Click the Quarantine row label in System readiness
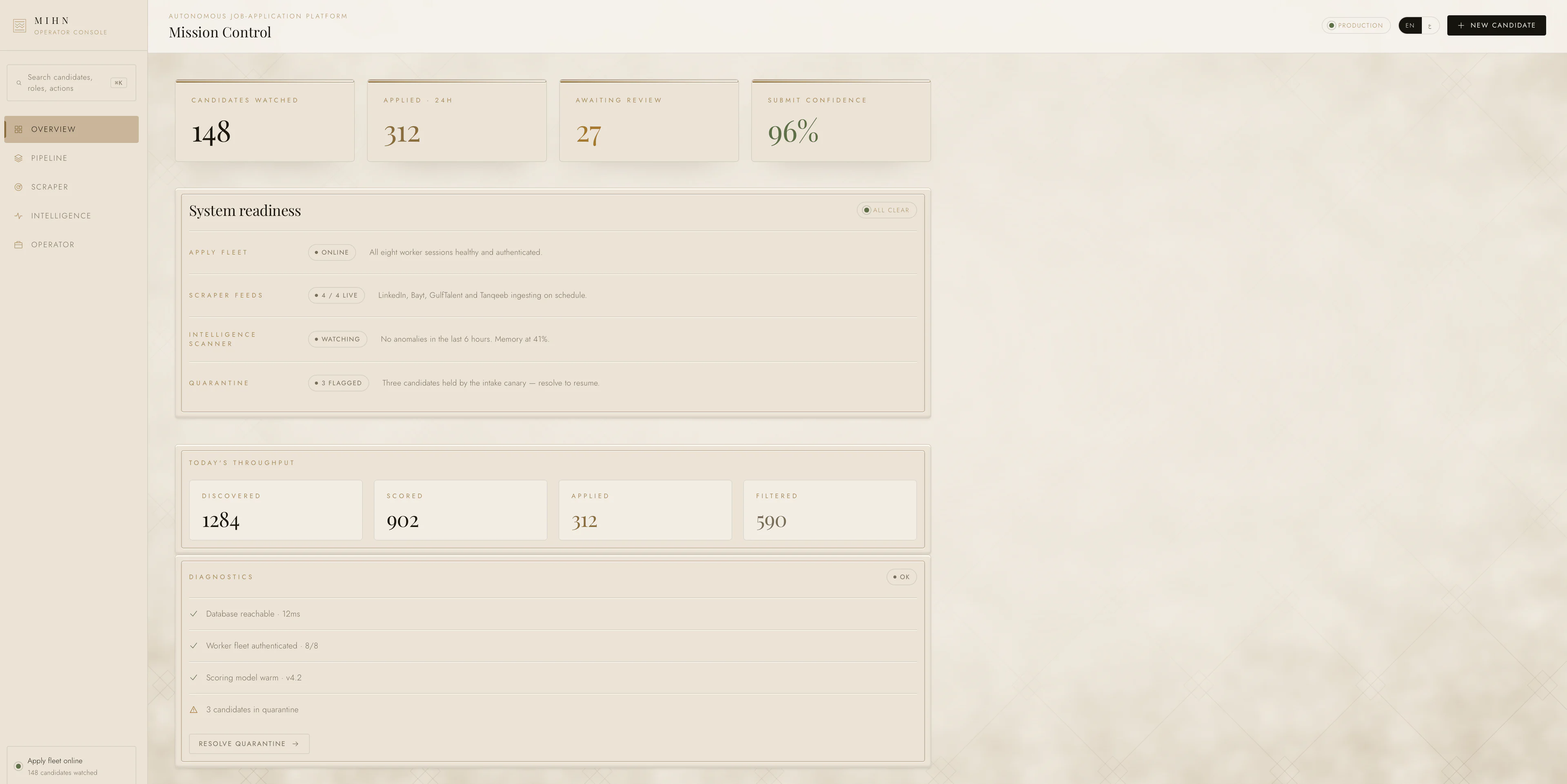 [x=219, y=383]
